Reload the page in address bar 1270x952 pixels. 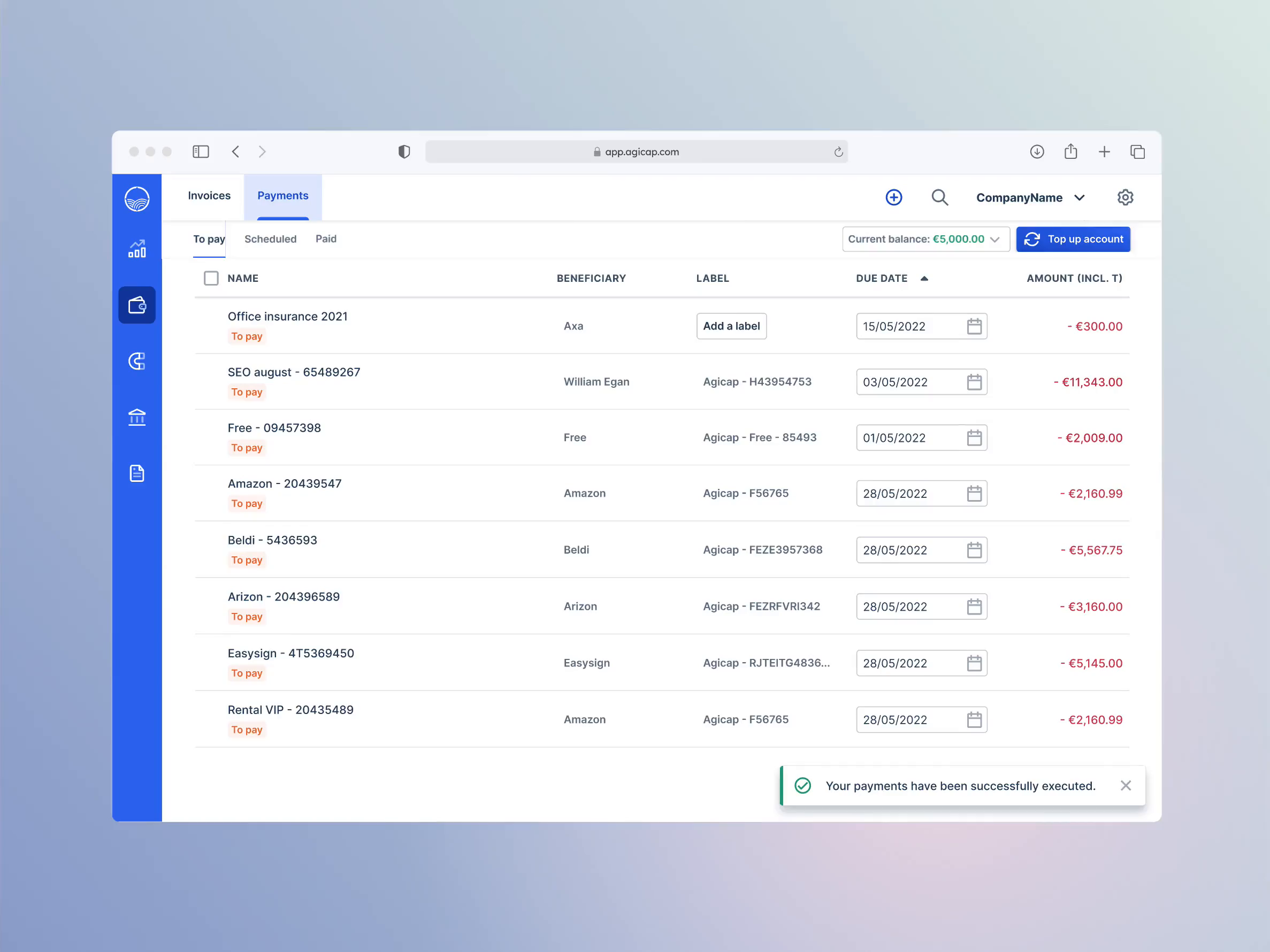pyautogui.click(x=838, y=152)
